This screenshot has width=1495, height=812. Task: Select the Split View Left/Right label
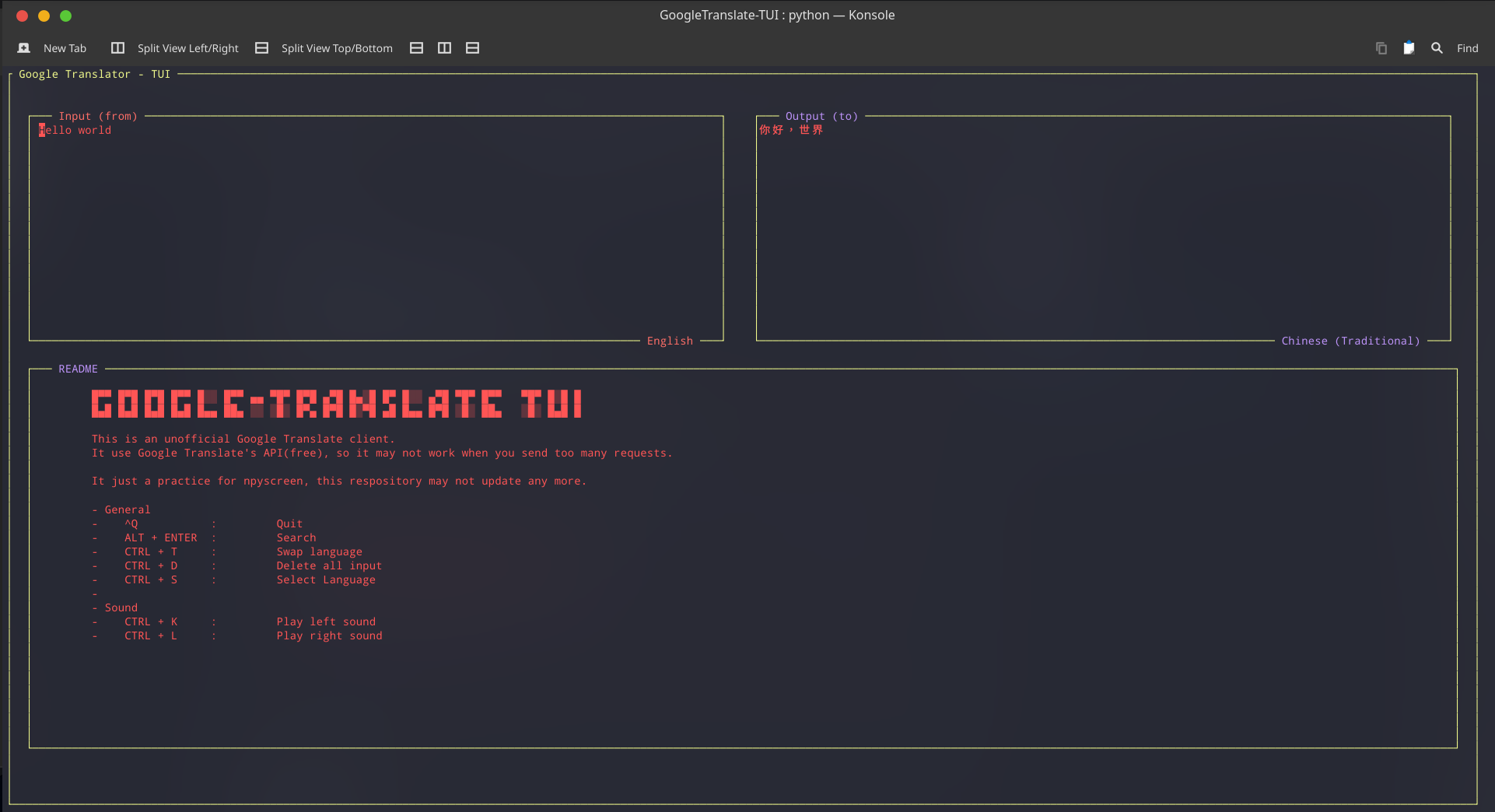[187, 48]
